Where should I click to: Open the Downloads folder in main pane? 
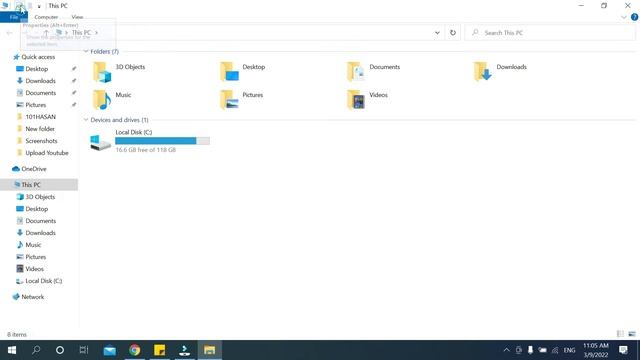coord(483,72)
